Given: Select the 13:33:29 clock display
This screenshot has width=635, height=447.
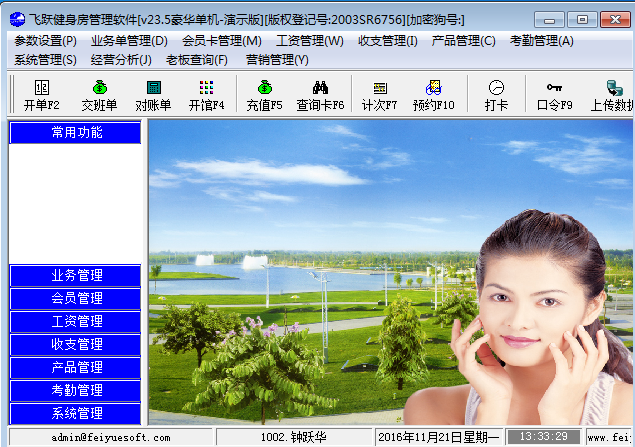Looking at the screenshot, I should coord(544,437).
